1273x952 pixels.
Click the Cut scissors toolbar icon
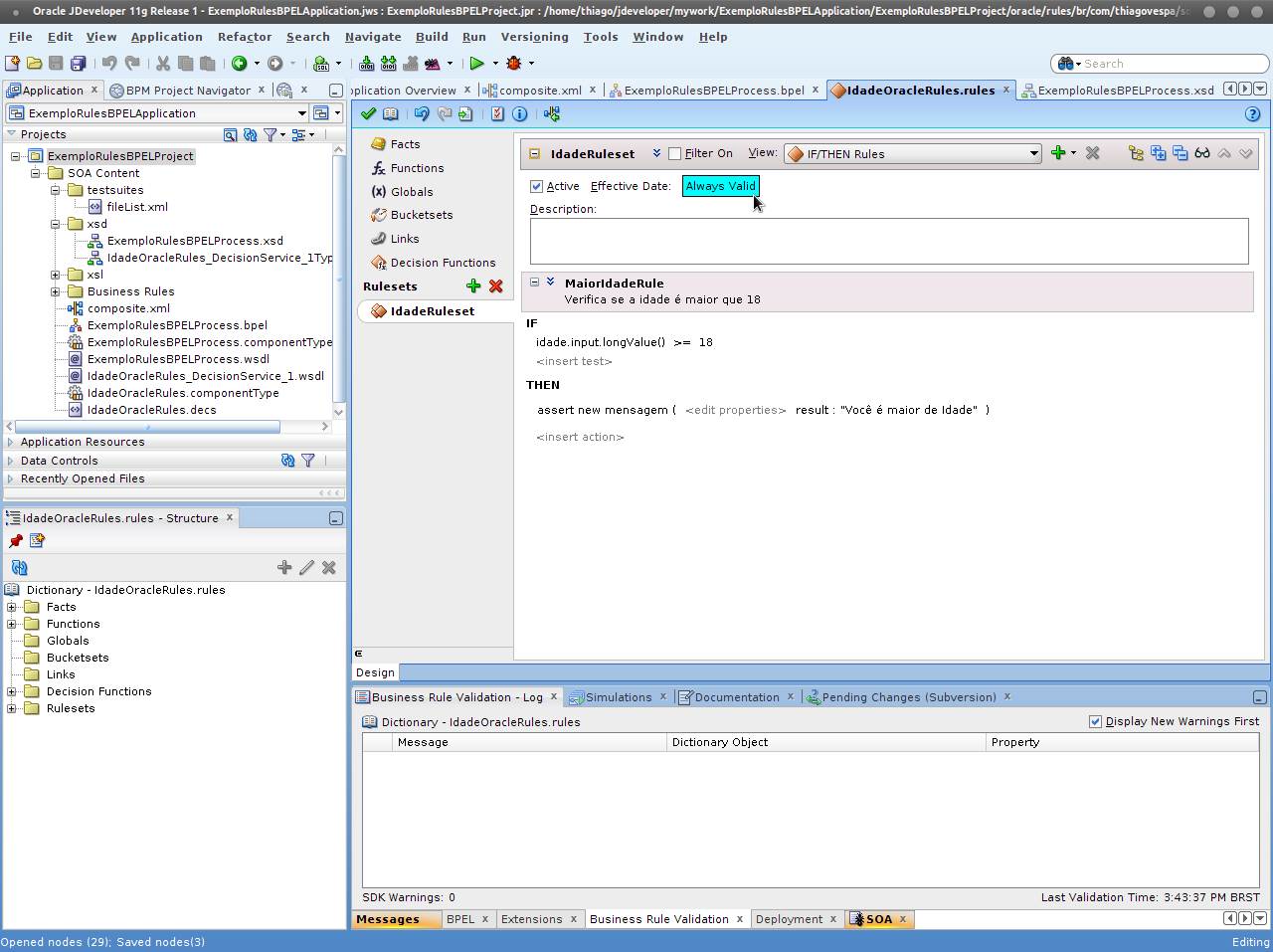(x=163, y=63)
